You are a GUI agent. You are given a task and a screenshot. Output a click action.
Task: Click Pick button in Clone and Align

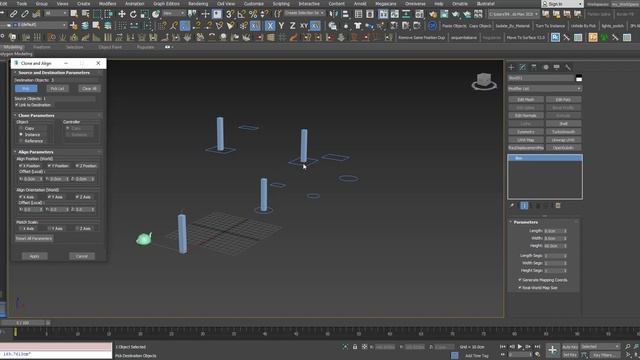point(26,89)
